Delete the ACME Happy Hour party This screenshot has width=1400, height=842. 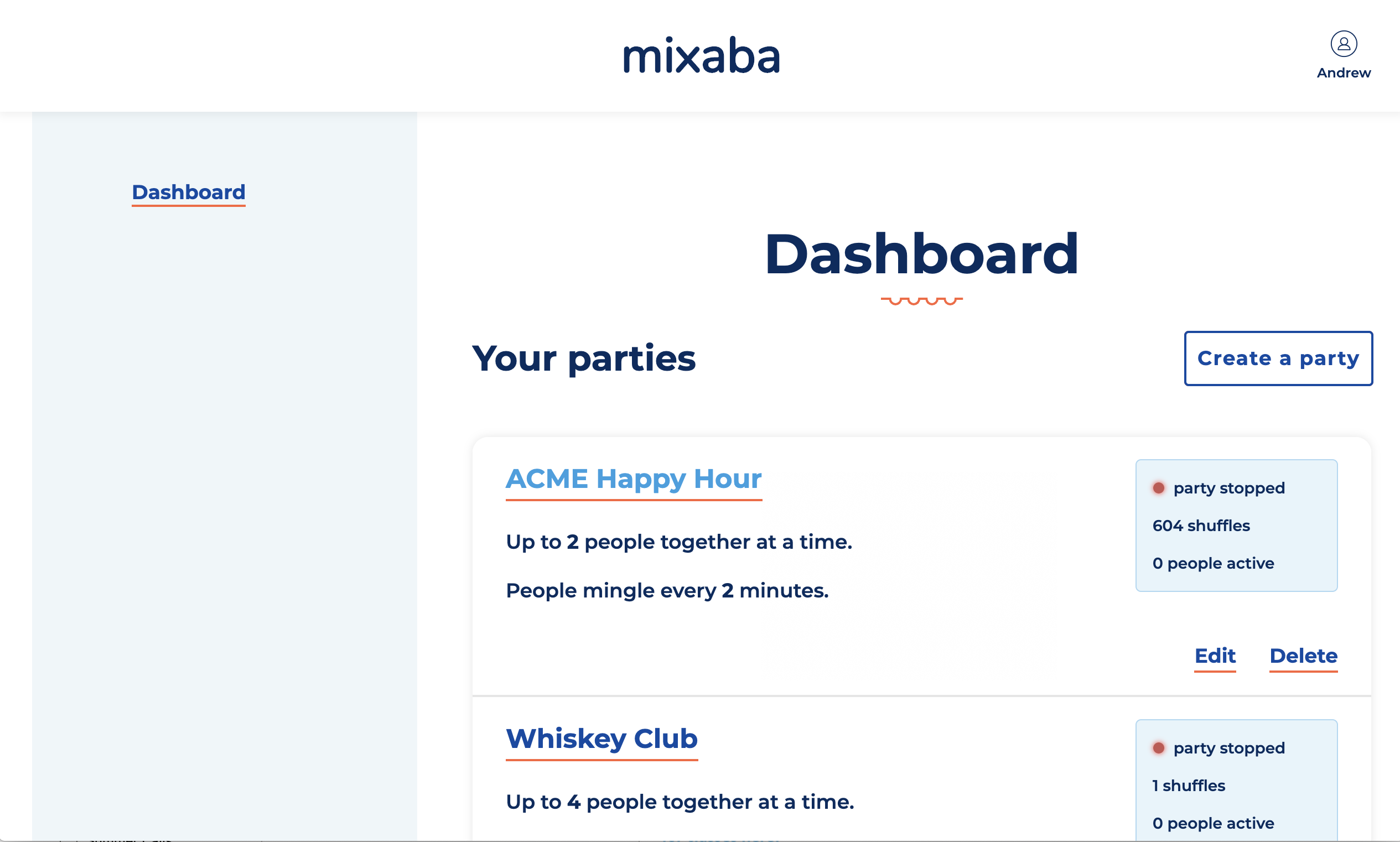(x=1303, y=656)
